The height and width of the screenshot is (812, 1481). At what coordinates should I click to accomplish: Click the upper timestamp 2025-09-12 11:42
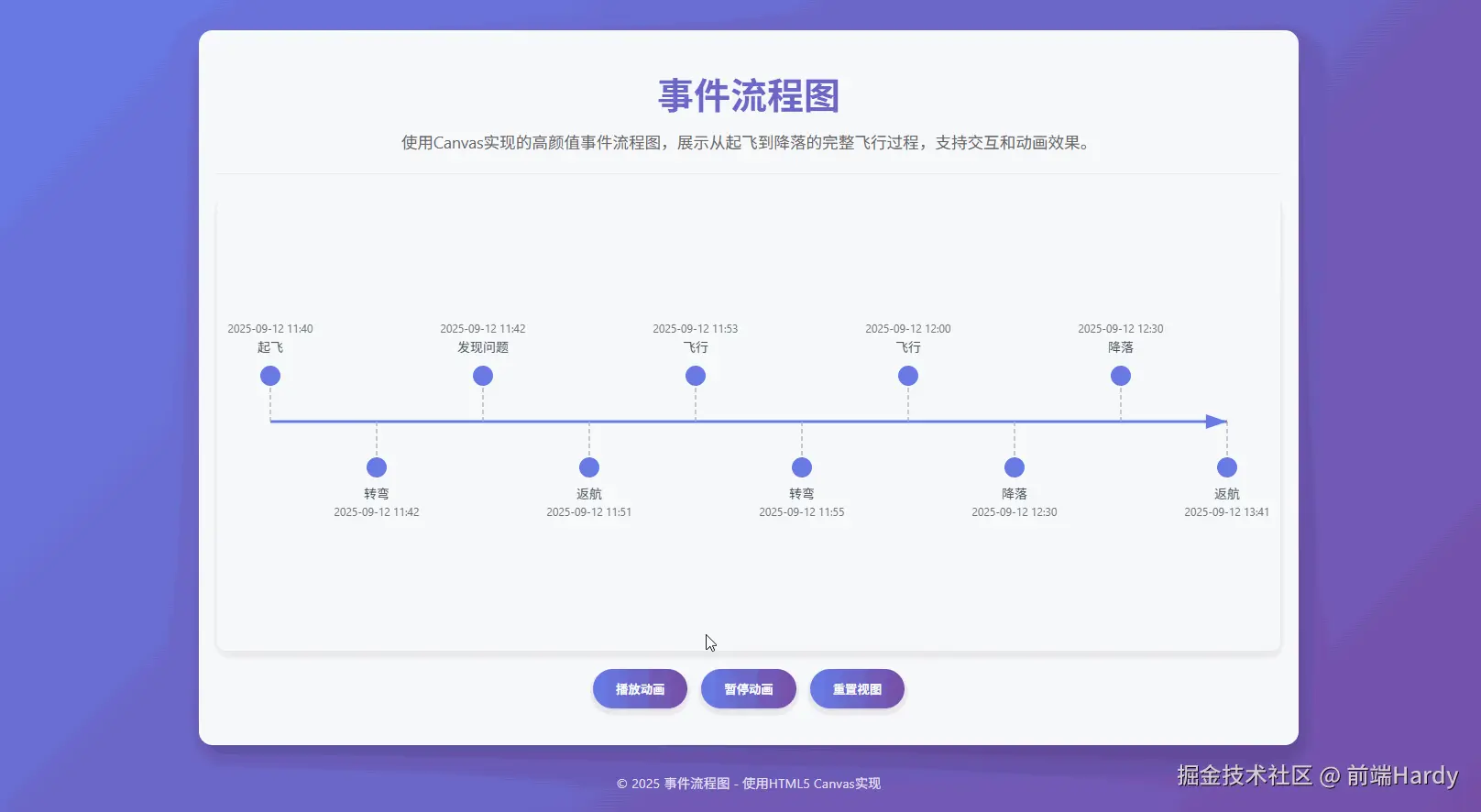[x=483, y=329]
